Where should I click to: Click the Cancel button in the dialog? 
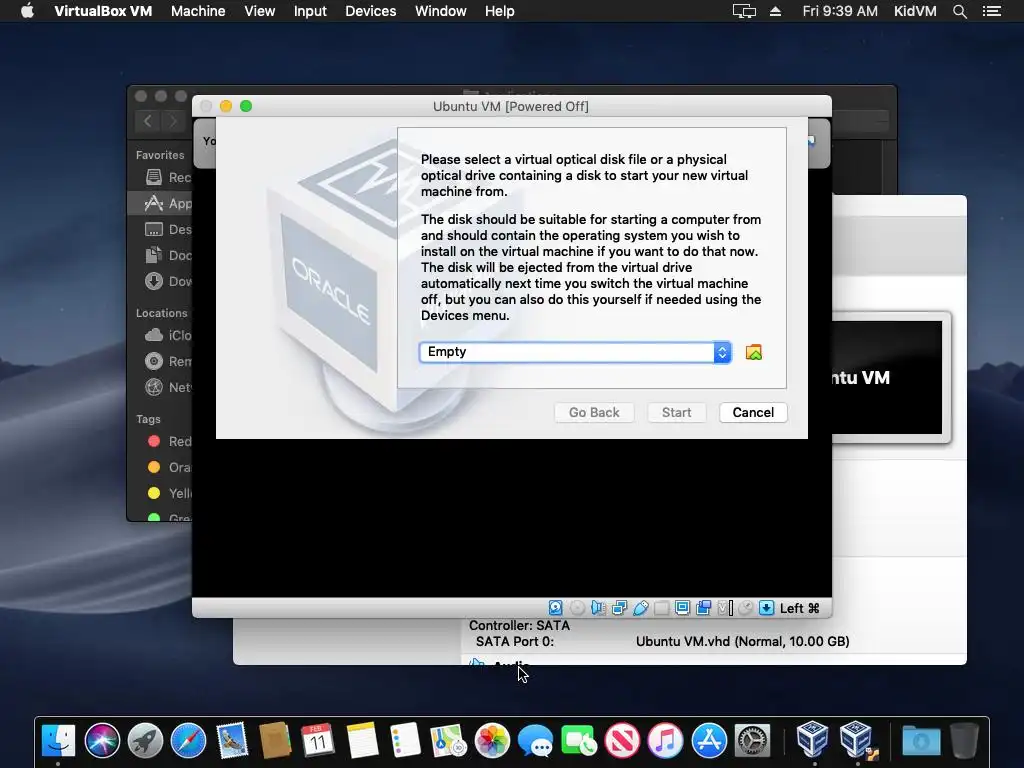pyautogui.click(x=753, y=412)
